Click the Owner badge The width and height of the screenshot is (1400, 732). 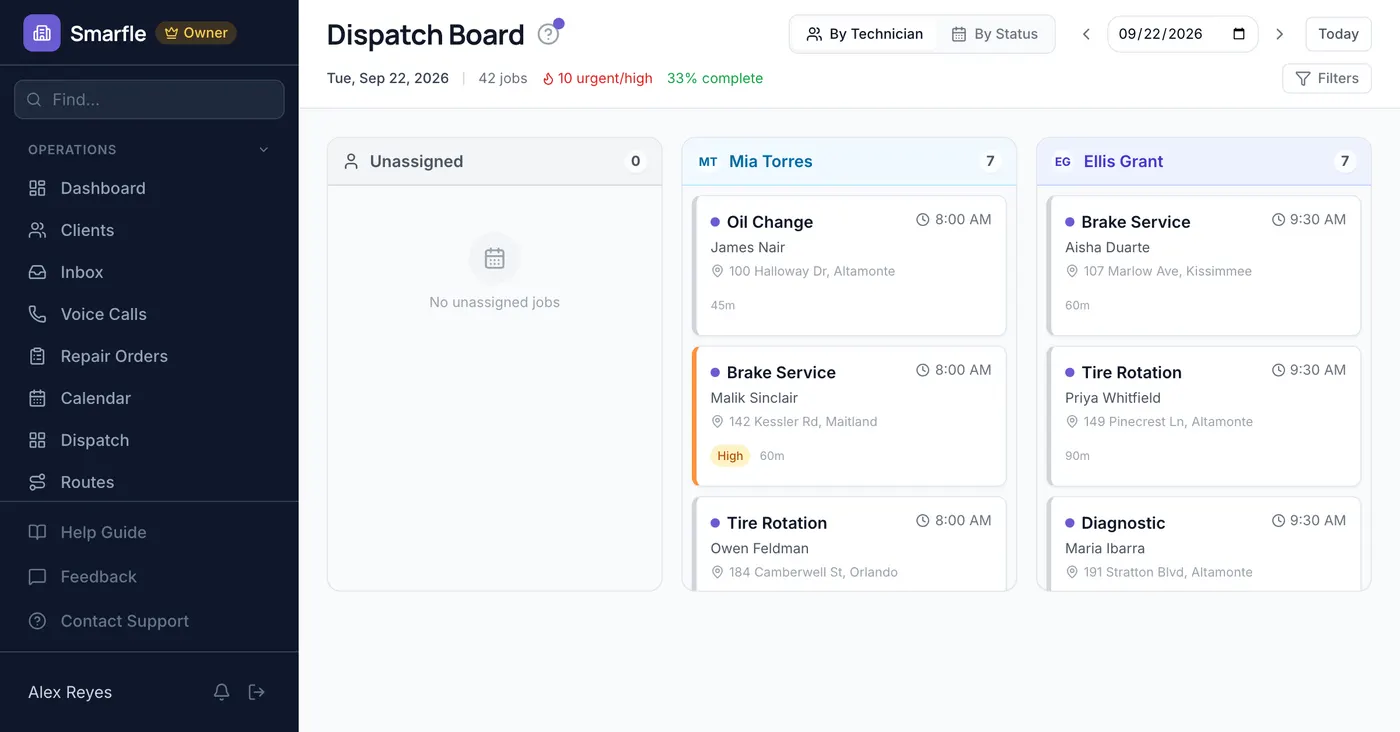[x=196, y=33]
